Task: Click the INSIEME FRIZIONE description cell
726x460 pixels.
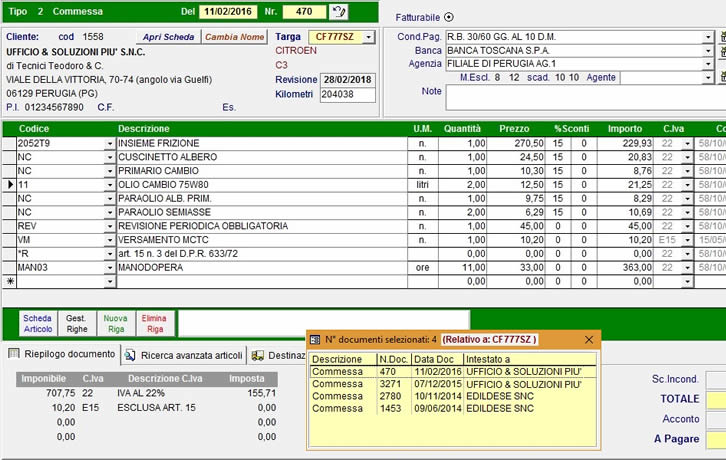Action: (x=262, y=144)
